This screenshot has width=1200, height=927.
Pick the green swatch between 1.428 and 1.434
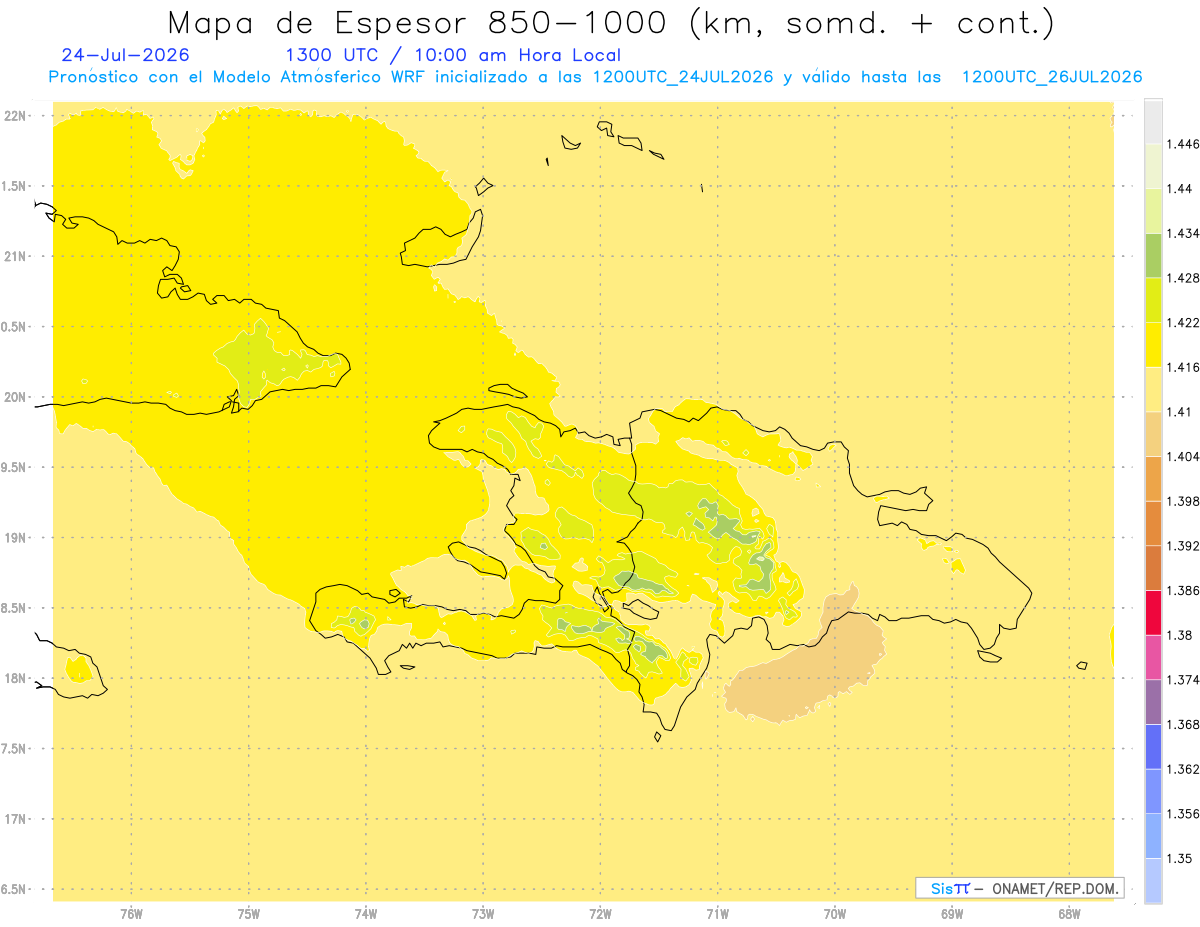(x=1153, y=255)
